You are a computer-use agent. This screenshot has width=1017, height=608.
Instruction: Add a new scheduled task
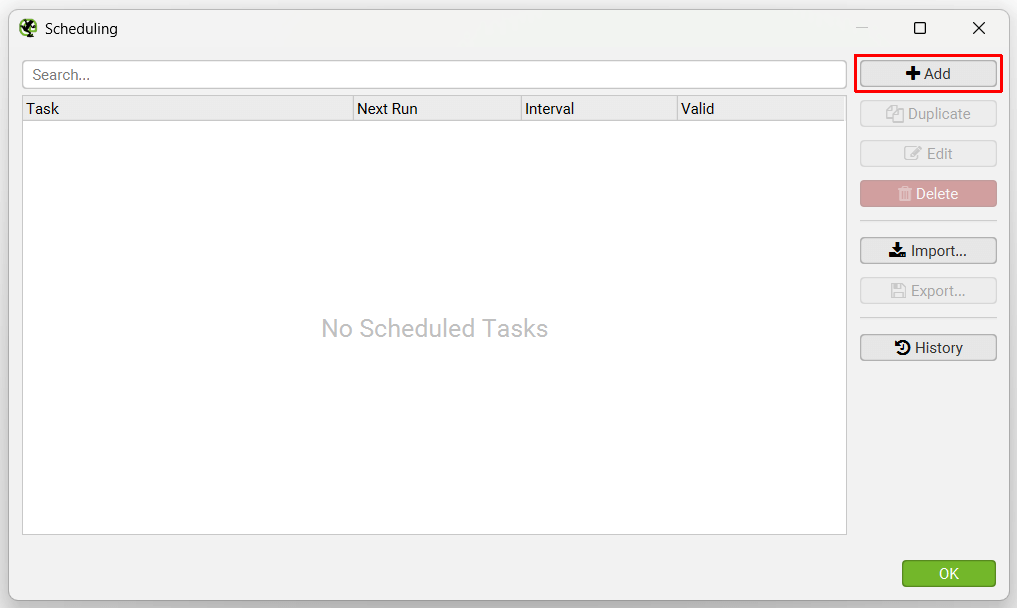(x=928, y=73)
